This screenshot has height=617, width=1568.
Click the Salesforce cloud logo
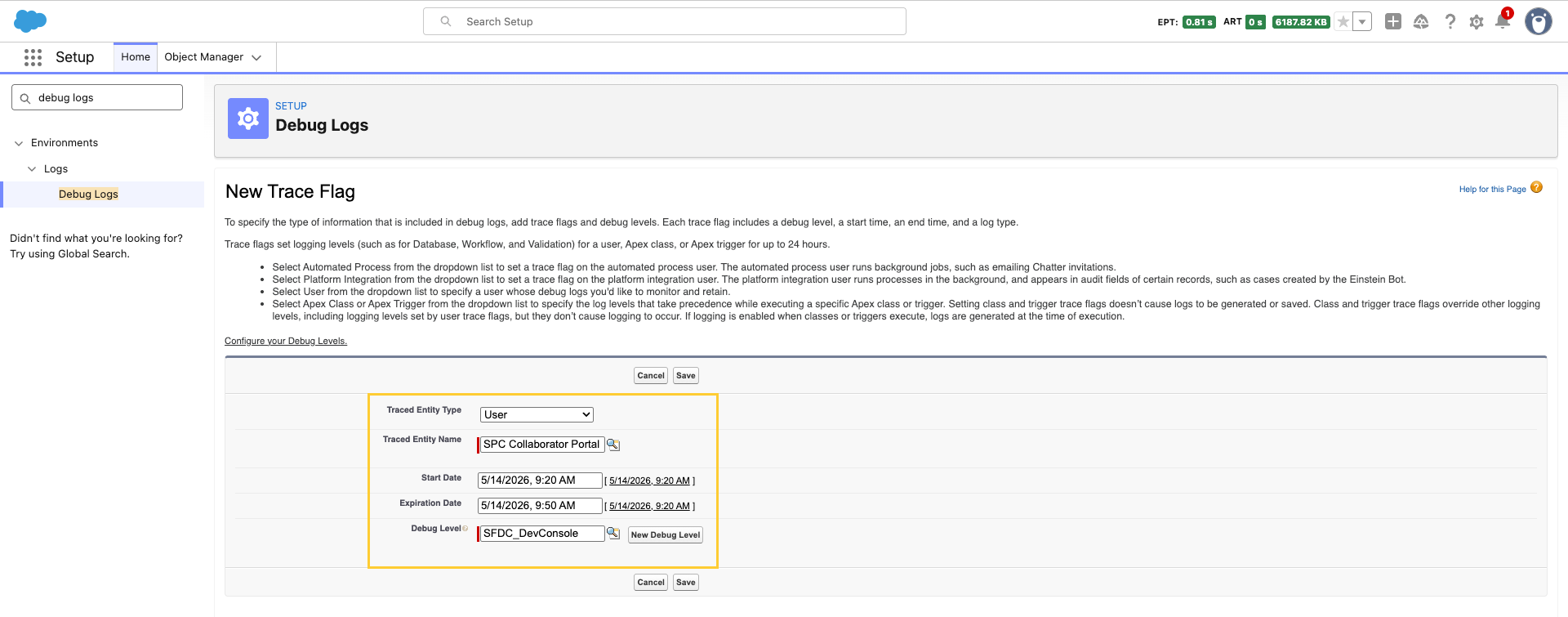click(x=30, y=21)
